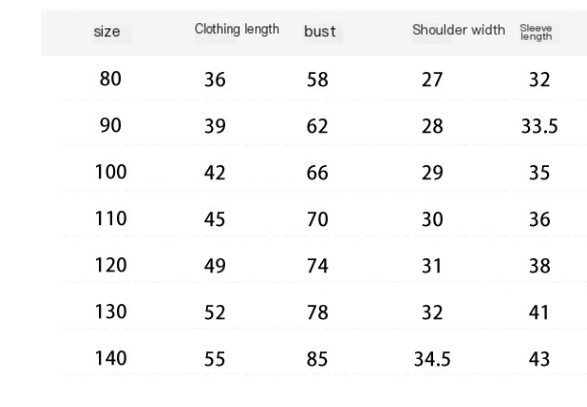The image size is (587, 407).
Task: Click the 33.5 sleeve length value
Action: coord(539,127)
